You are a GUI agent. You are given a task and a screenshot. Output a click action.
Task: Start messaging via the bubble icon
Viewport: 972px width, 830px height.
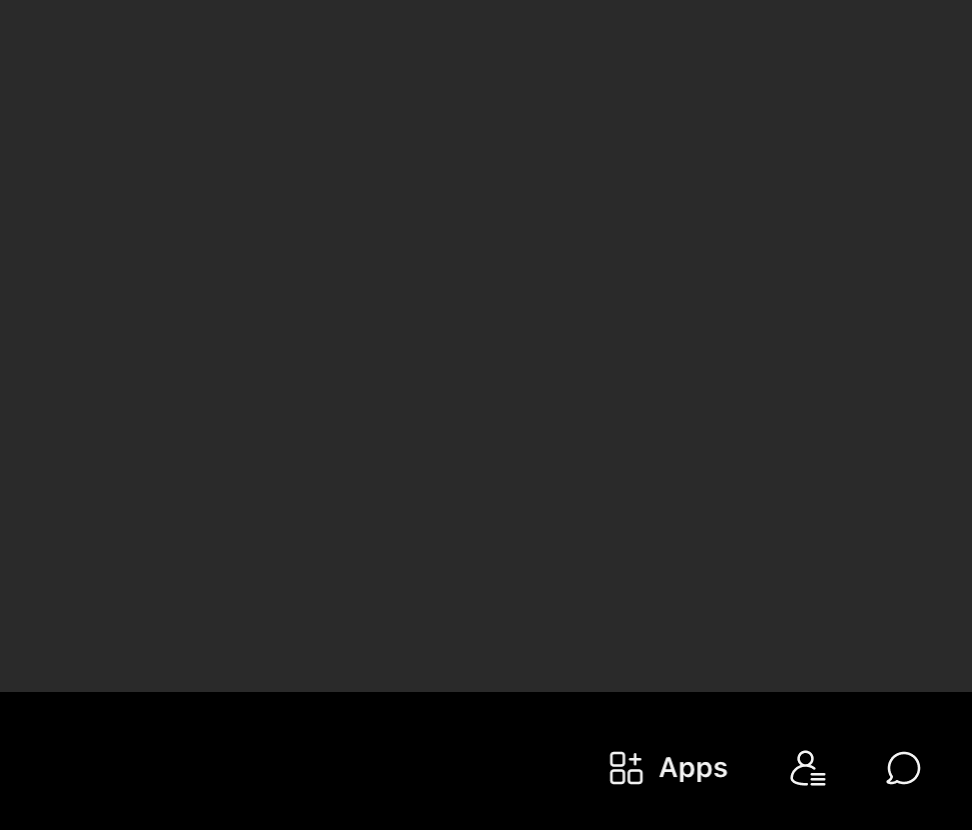903,768
